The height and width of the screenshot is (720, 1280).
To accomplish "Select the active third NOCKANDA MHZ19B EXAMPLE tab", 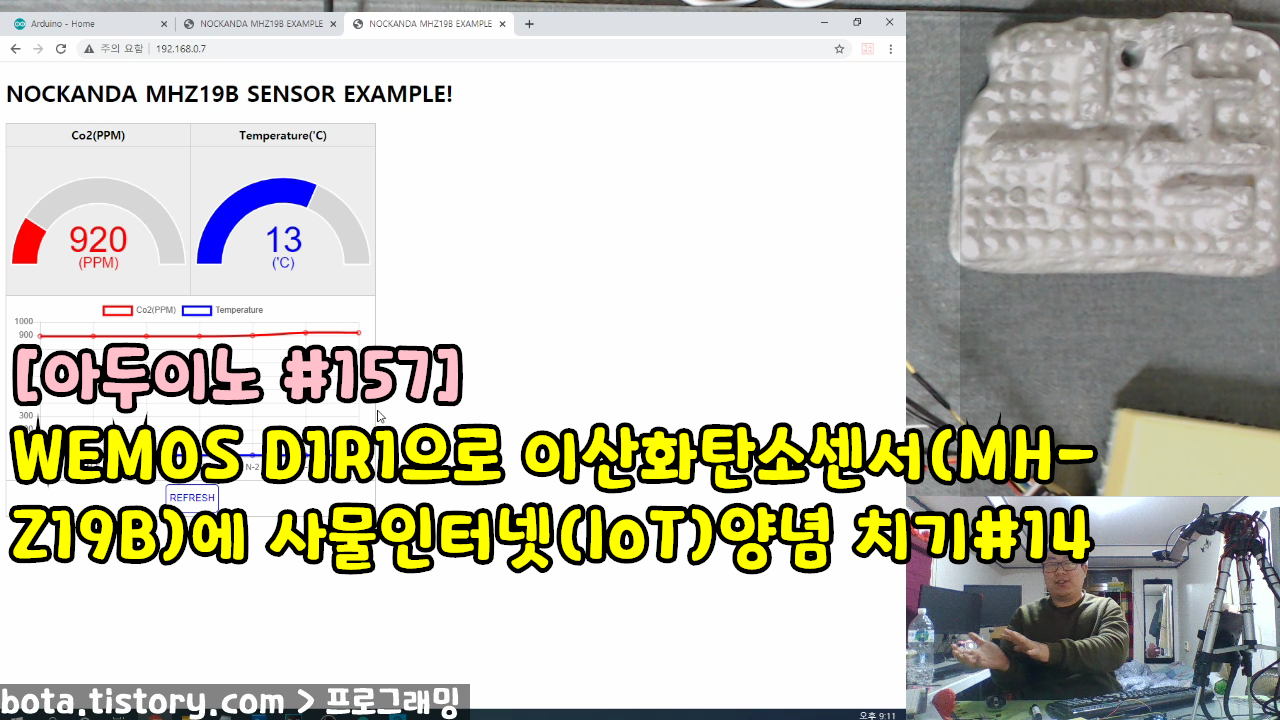I will coord(428,23).
